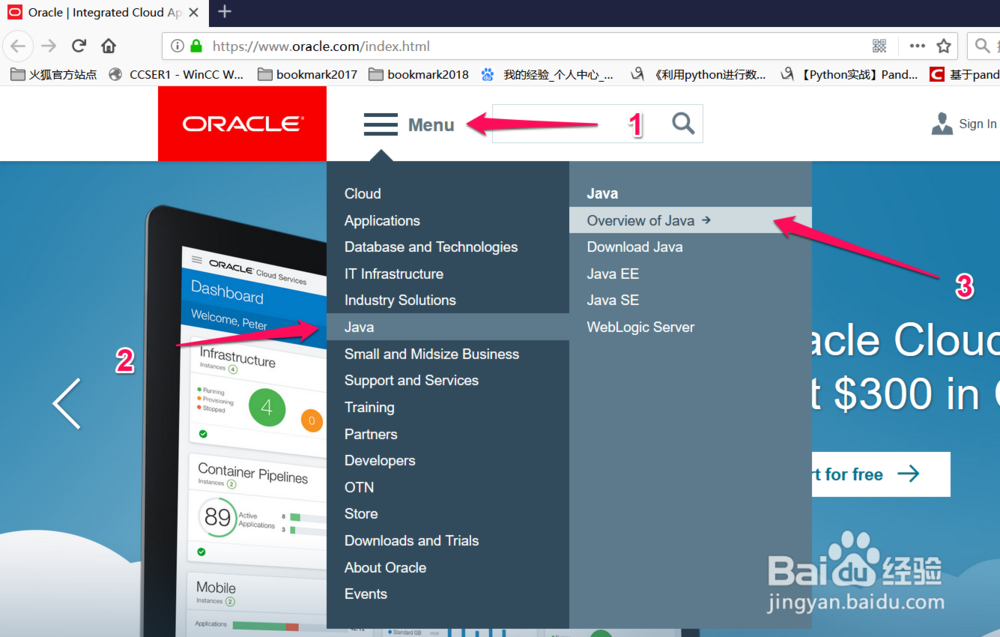This screenshot has height=637, width=1000.
Task: Open Java SE submenu link
Action: (x=612, y=300)
